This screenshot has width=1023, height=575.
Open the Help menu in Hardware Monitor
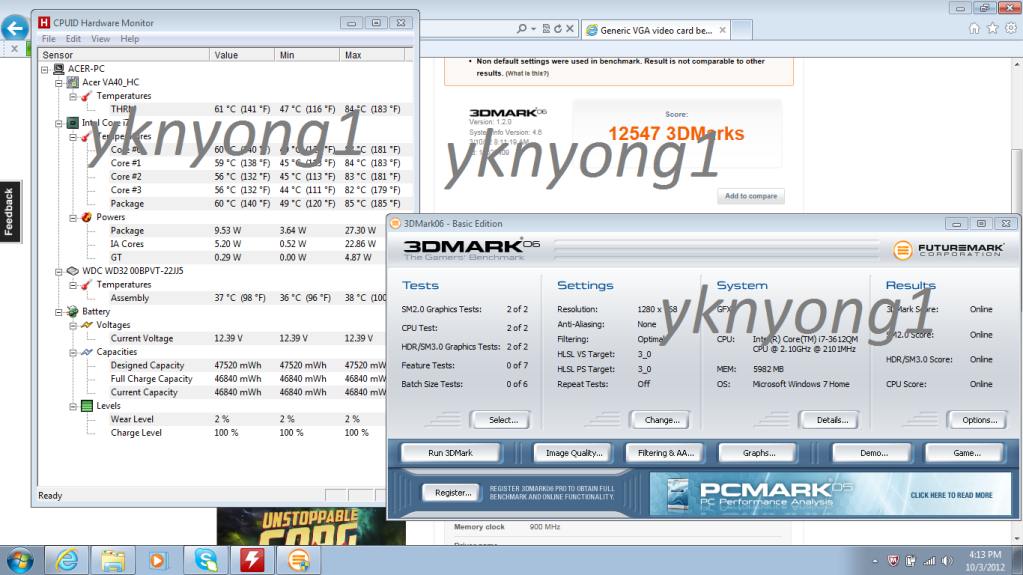pos(129,39)
